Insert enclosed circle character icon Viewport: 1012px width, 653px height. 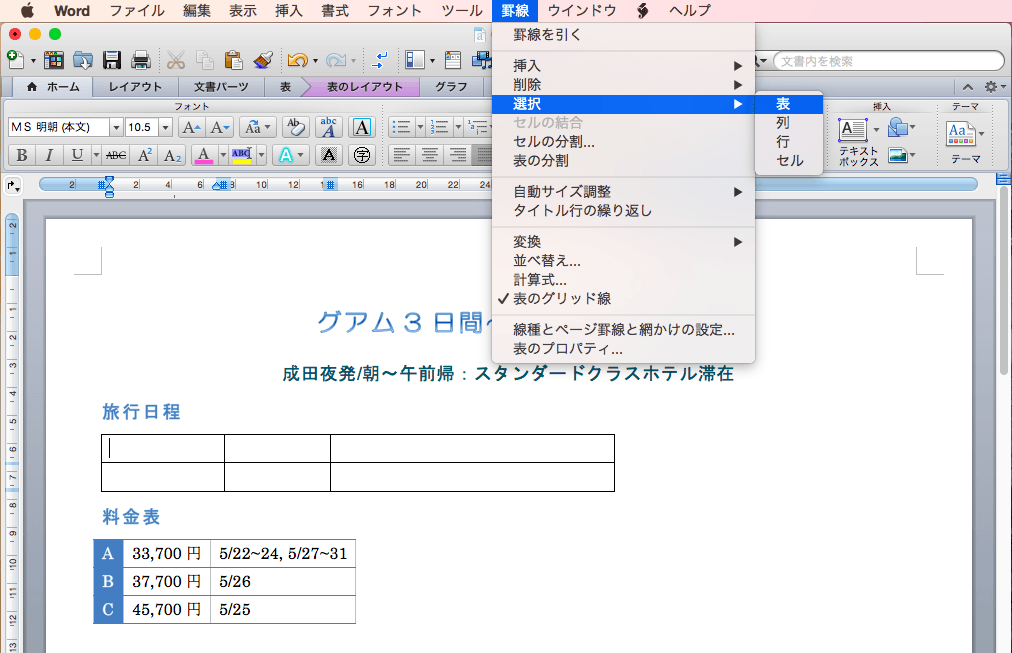[x=362, y=155]
